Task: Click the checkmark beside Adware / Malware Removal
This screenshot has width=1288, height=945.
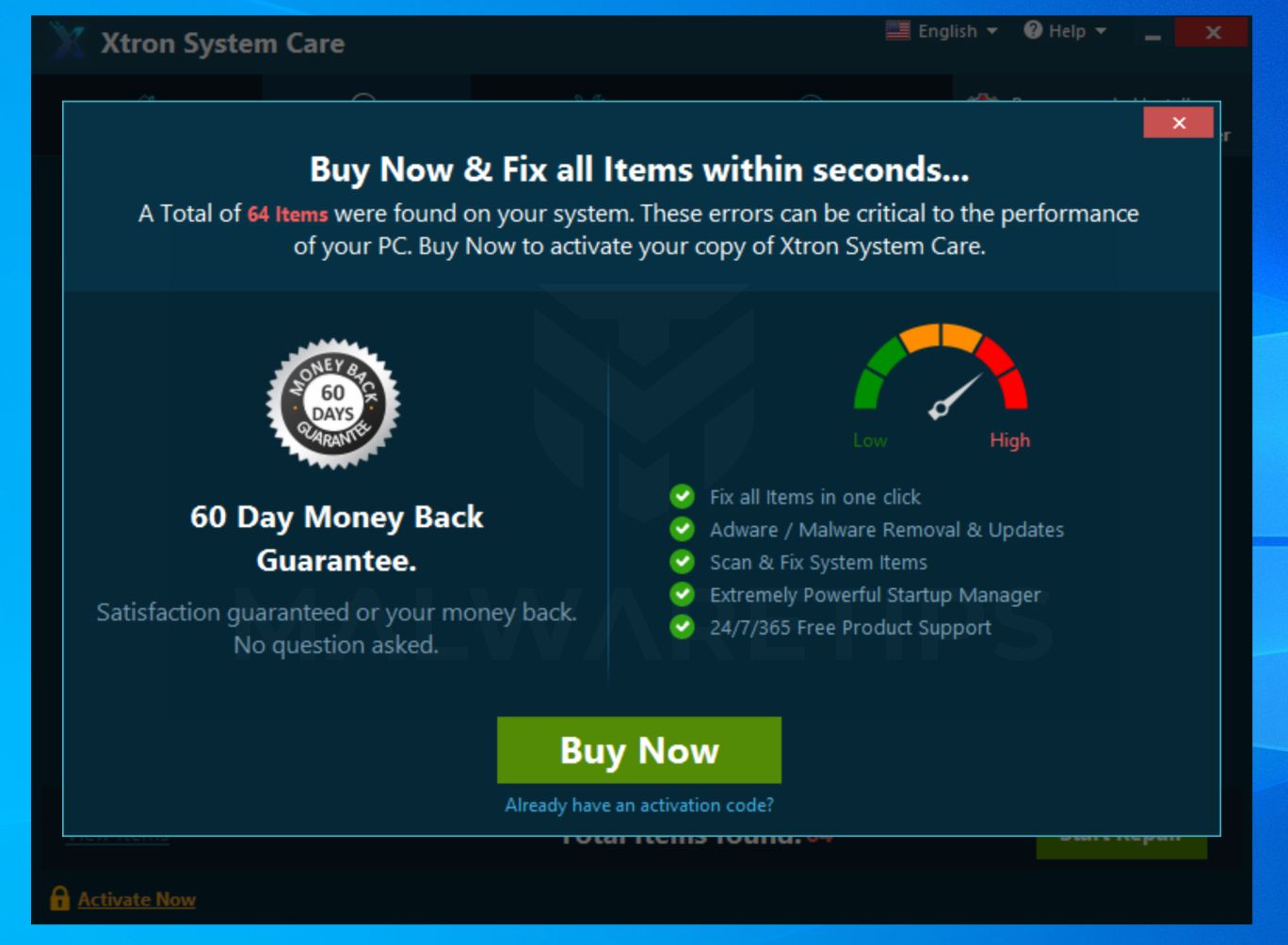Action: 682,529
